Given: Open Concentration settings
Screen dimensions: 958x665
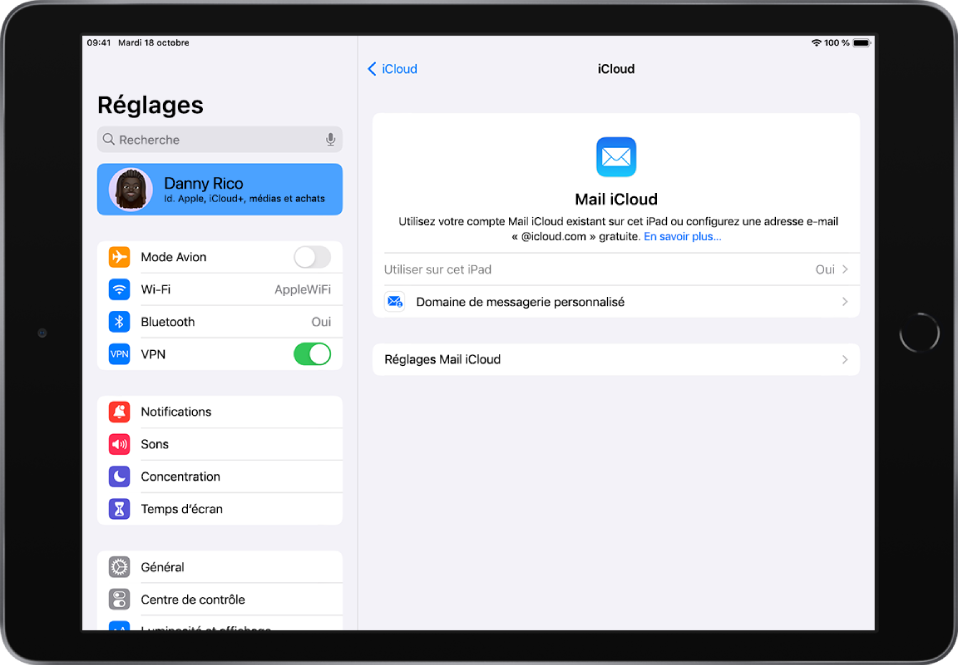Looking at the screenshot, I should coord(220,476).
